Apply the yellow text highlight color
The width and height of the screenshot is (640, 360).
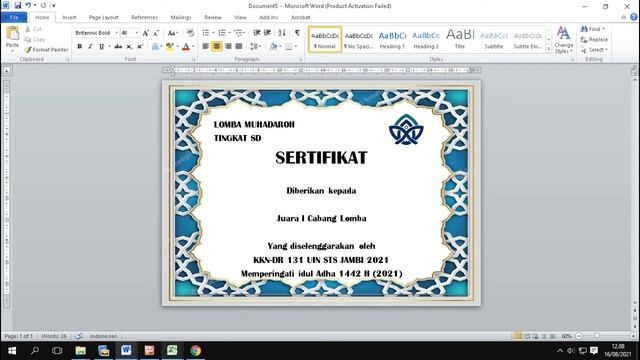(x=170, y=47)
